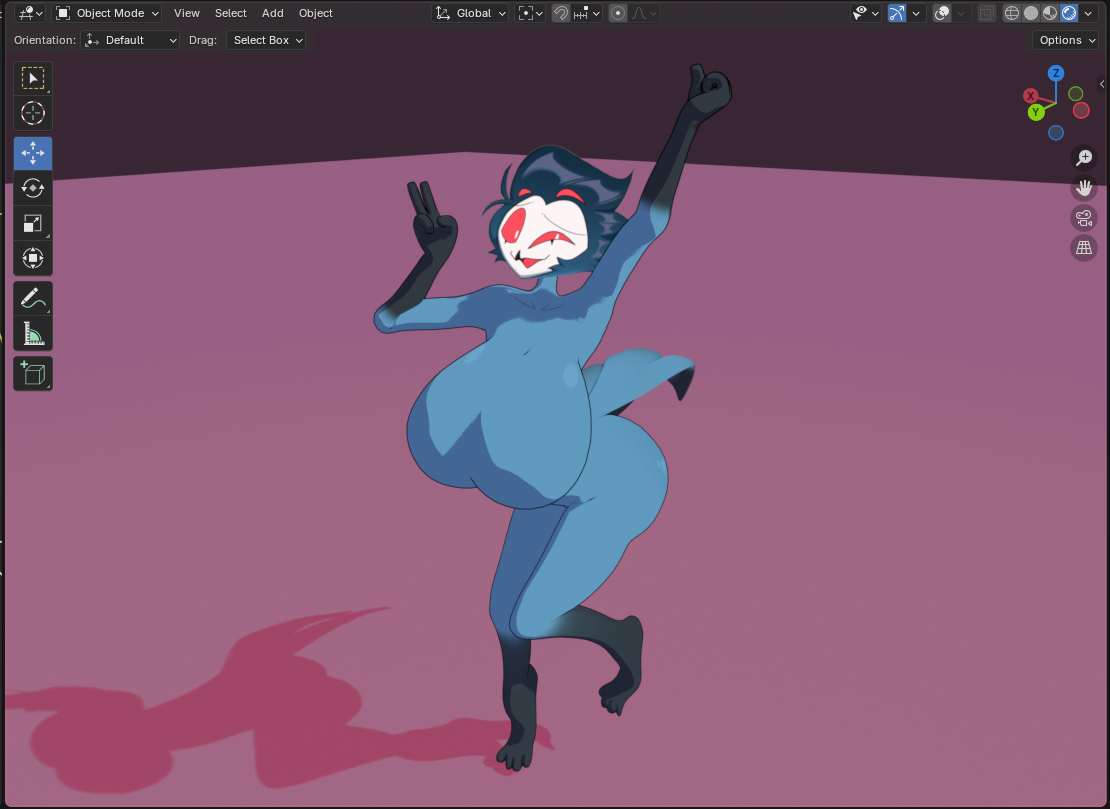The image size is (1110, 809).
Task: Click the zoom magnifier viewport button
Action: pos(1084,157)
